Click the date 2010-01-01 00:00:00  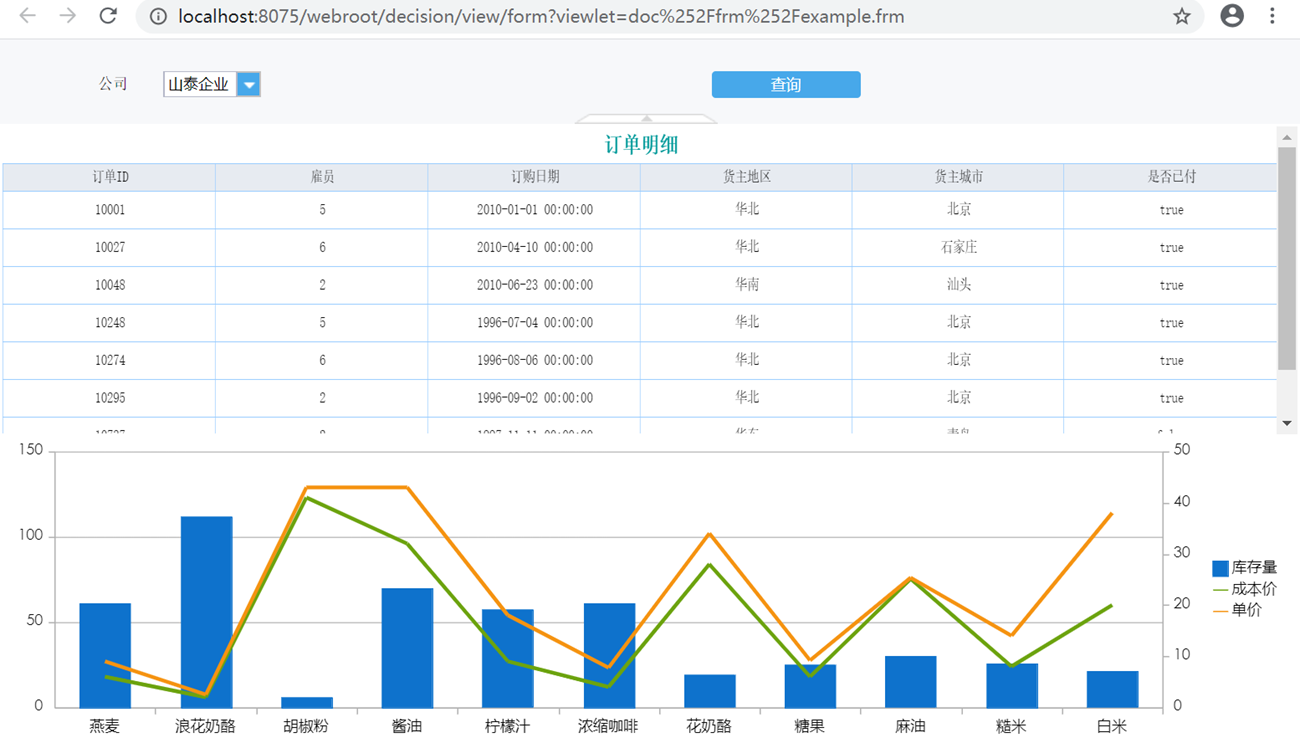tap(535, 210)
